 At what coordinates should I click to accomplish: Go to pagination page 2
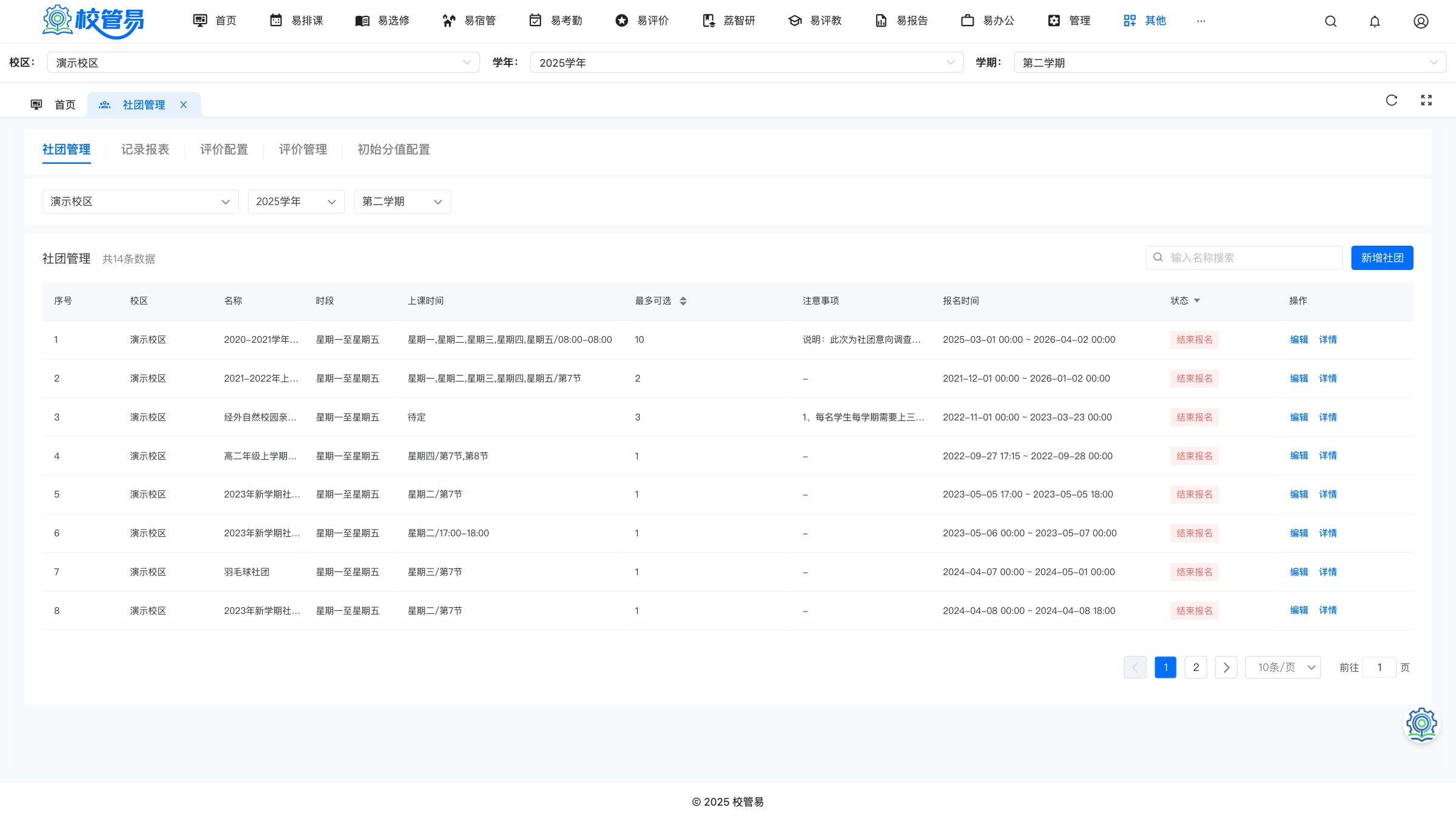coord(1196,667)
